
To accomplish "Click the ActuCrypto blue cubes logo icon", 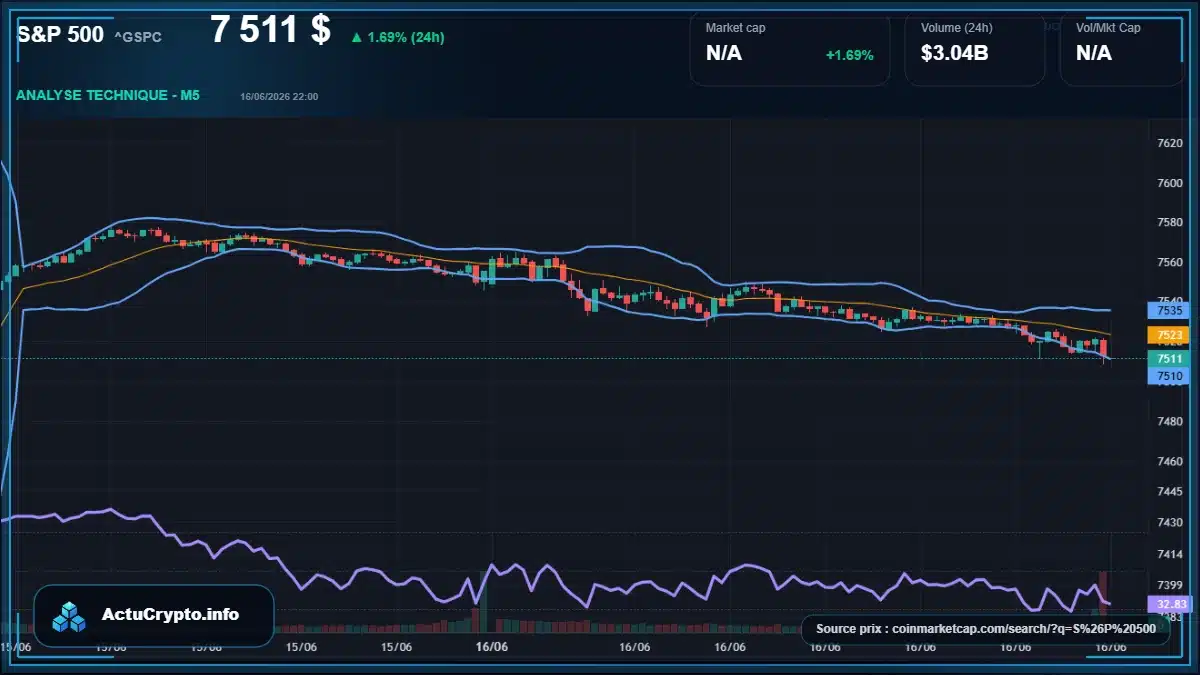I will (x=70, y=615).
